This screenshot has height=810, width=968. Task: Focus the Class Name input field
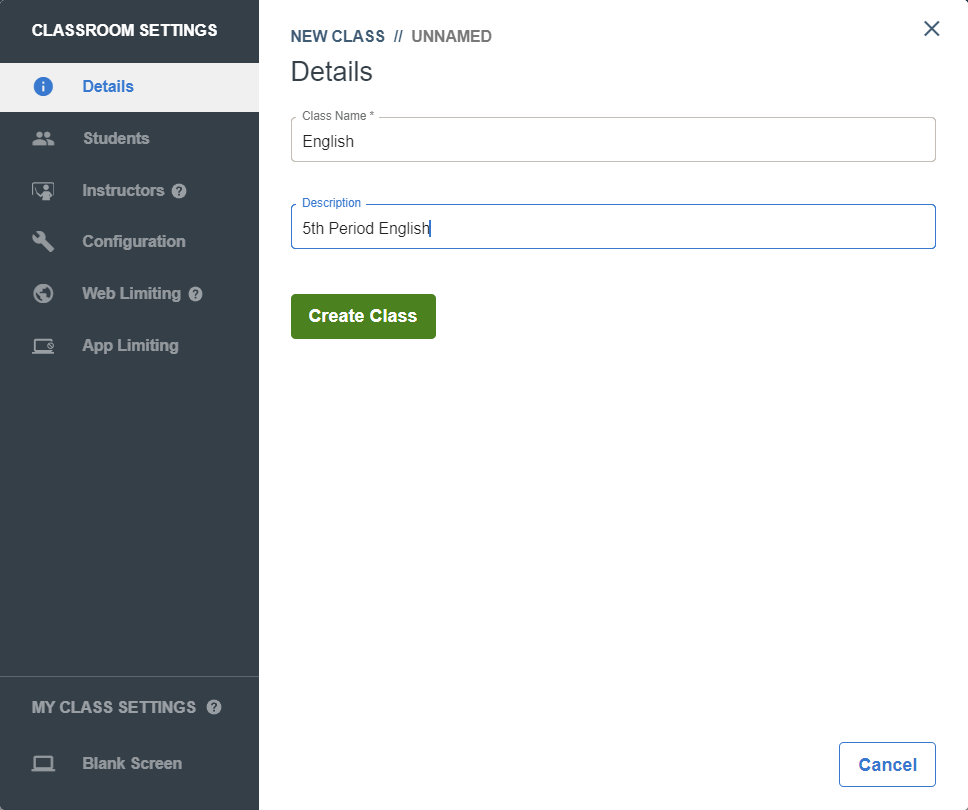click(x=613, y=140)
